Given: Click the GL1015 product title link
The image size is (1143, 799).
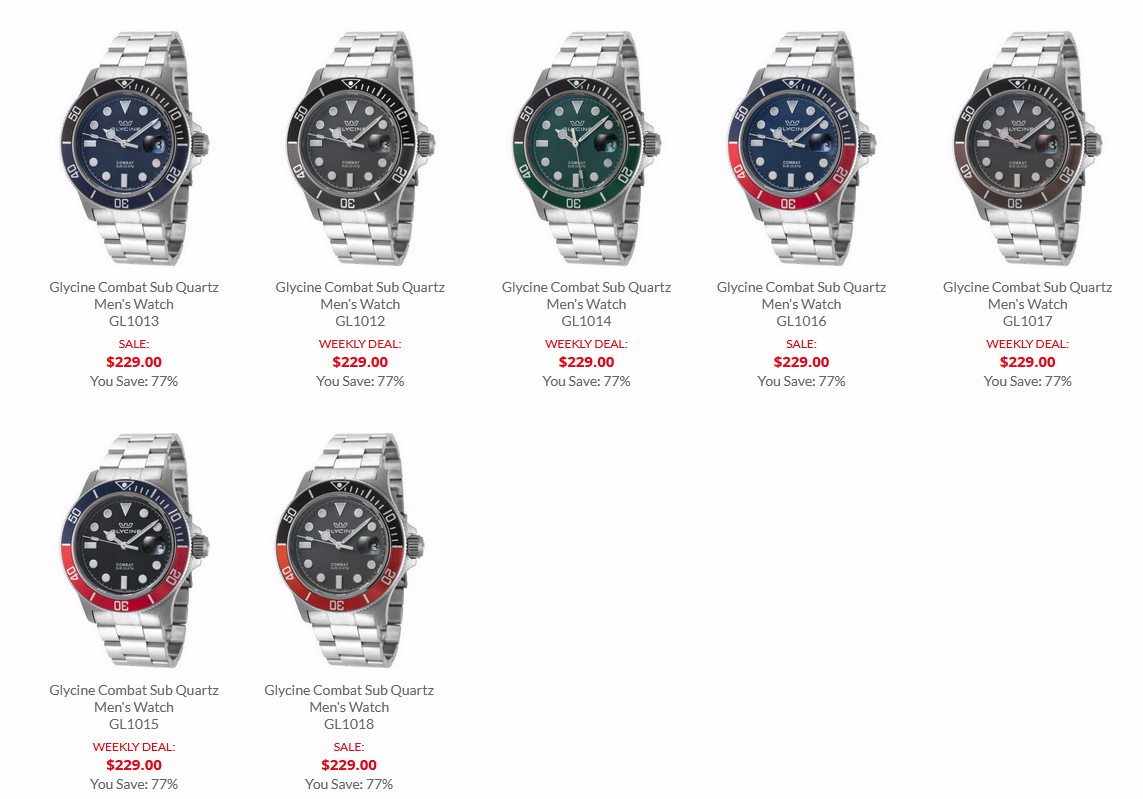Looking at the screenshot, I should coord(134,707).
